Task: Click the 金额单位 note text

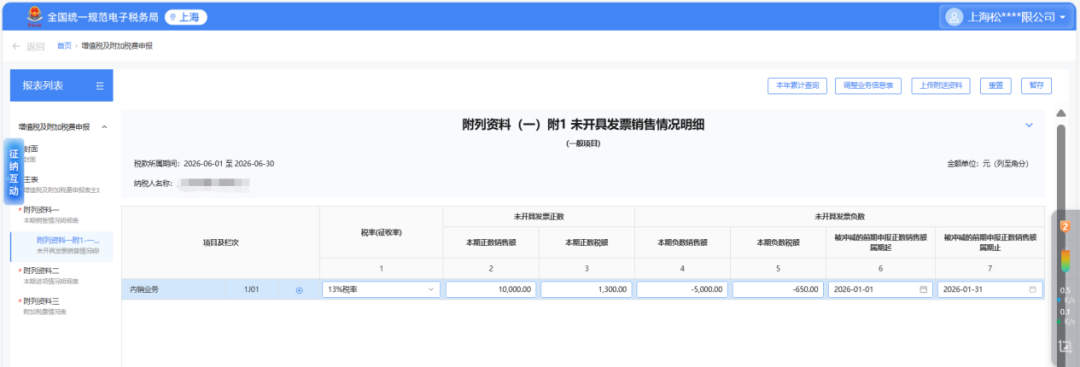Action: pyautogui.click(x=987, y=164)
